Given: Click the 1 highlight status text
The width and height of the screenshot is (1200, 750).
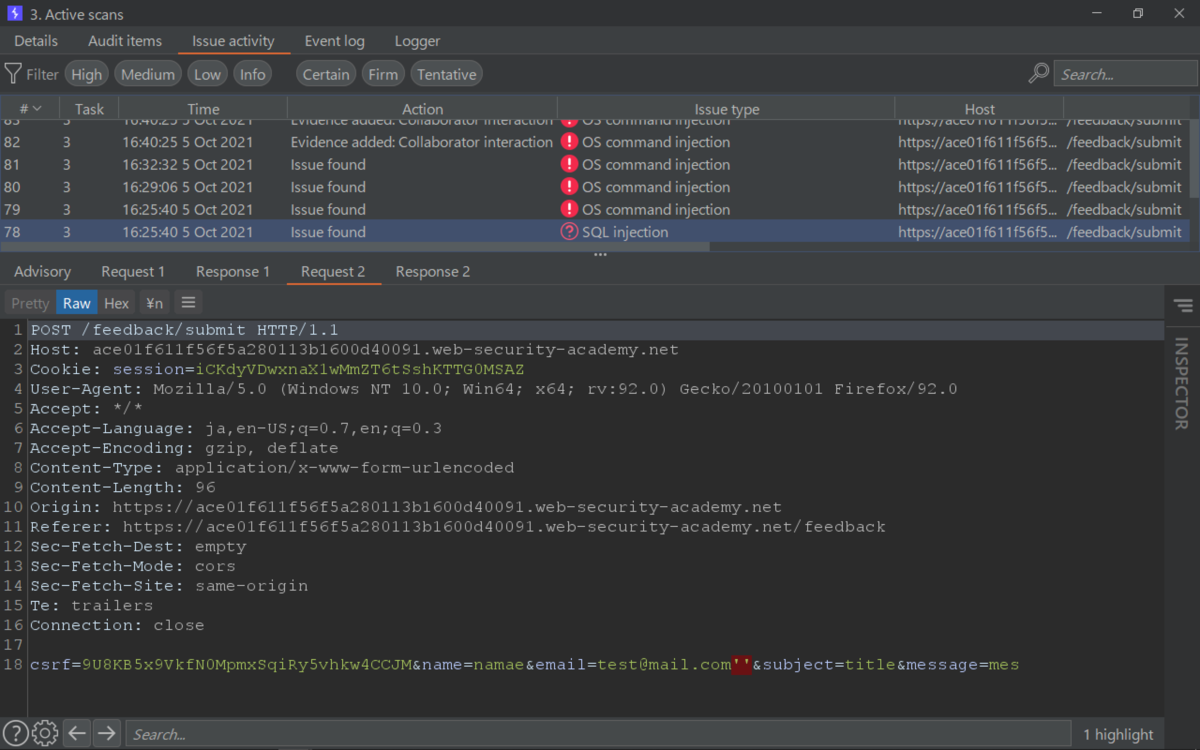Looking at the screenshot, I should [1118, 734].
